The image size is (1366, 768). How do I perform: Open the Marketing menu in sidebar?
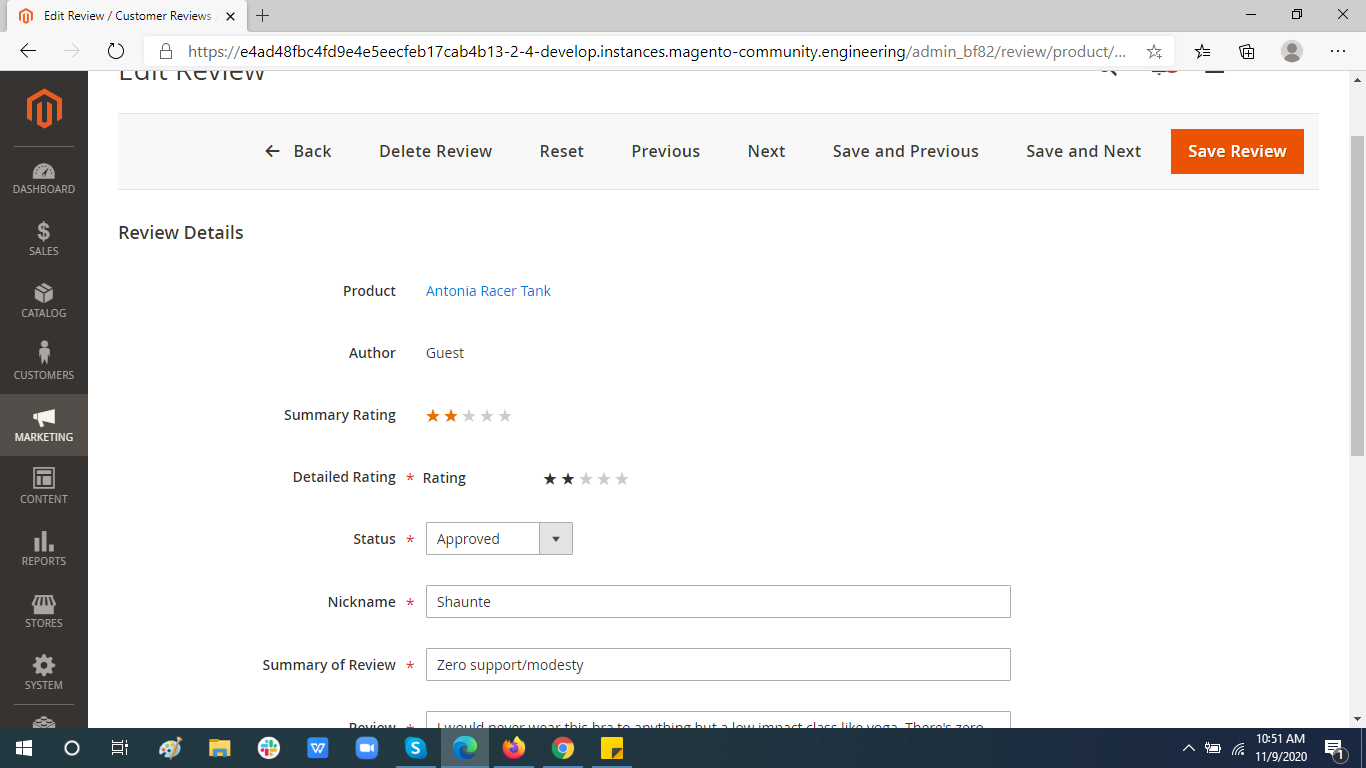pyautogui.click(x=44, y=424)
